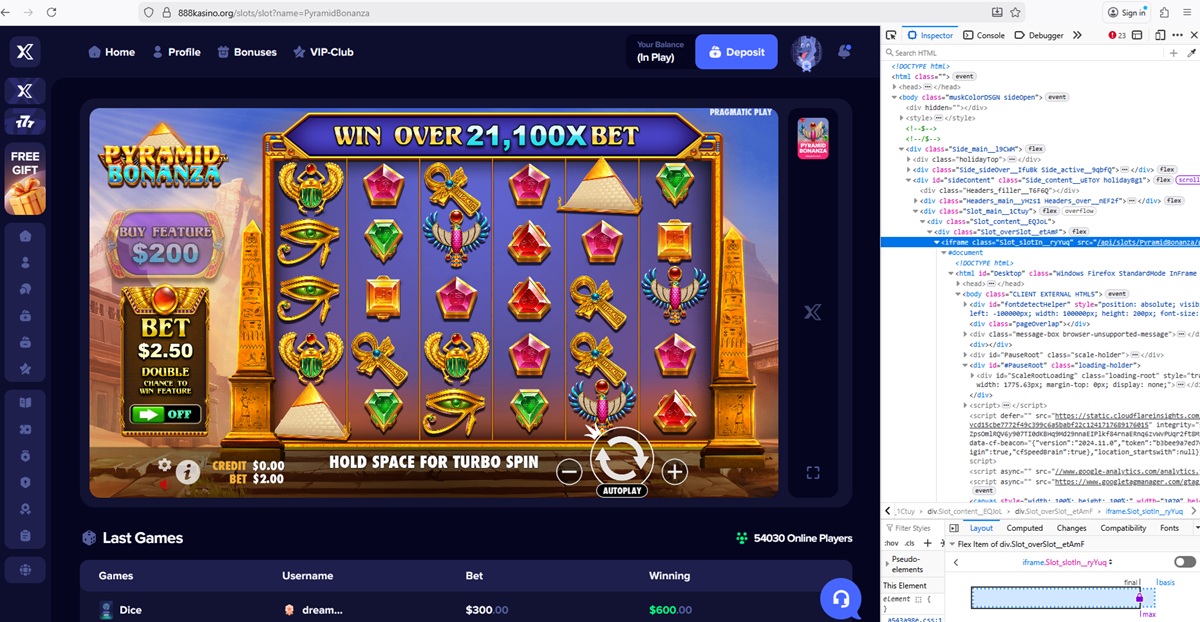Switch to the Console tab
Screen dimensions: 1200x622
coord(985,35)
